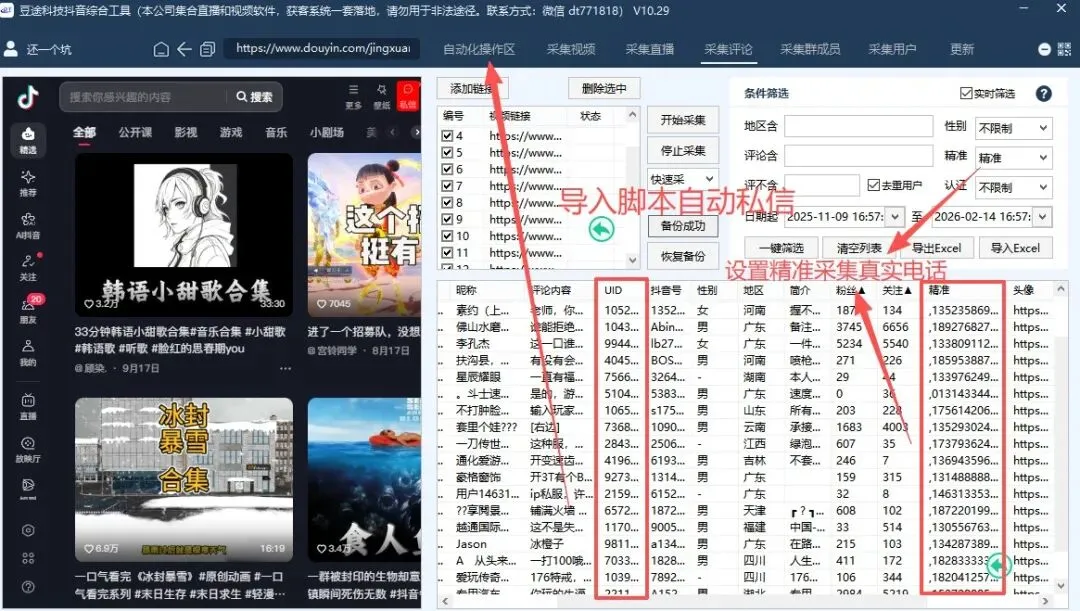Switch to the 采集视频 tab

(571, 48)
